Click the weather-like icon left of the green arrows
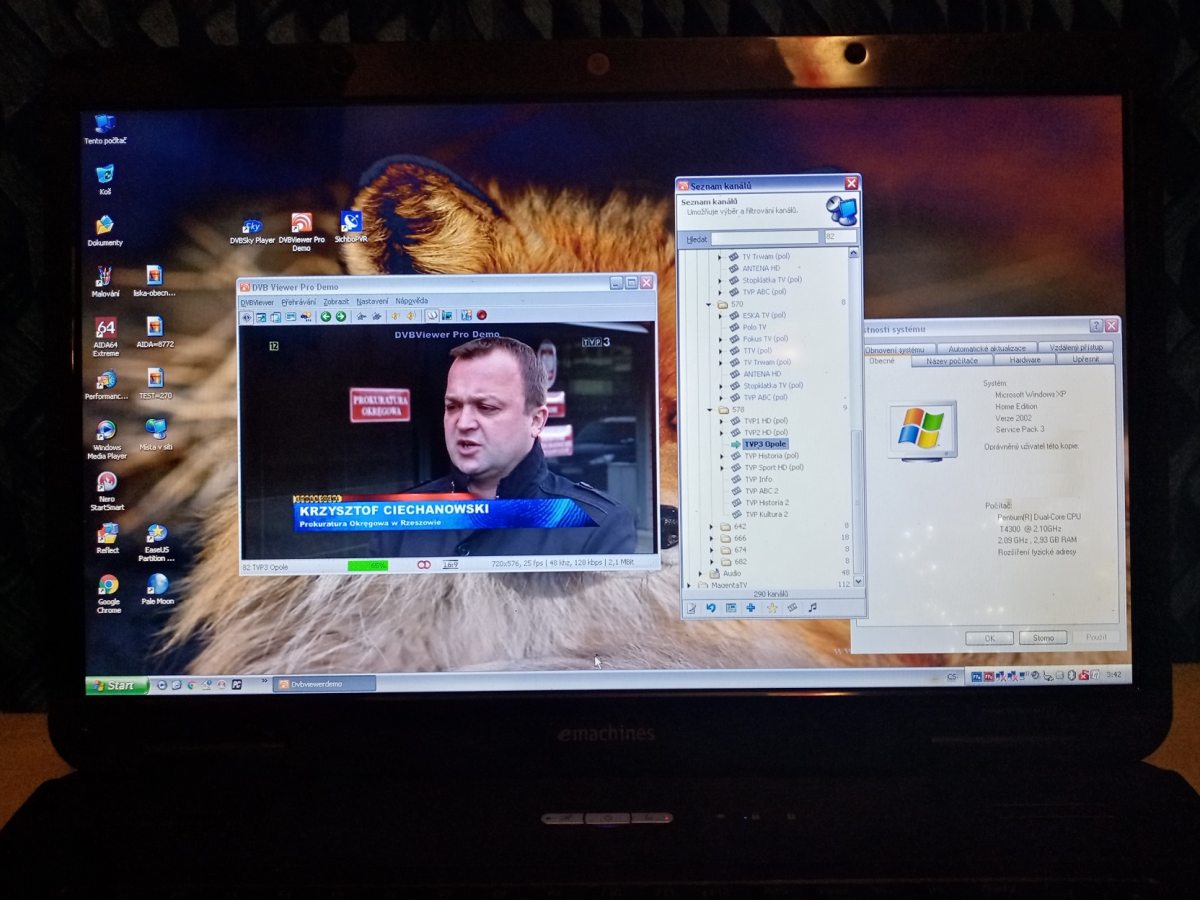Image resolution: width=1200 pixels, height=900 pixels. point(306,317)
